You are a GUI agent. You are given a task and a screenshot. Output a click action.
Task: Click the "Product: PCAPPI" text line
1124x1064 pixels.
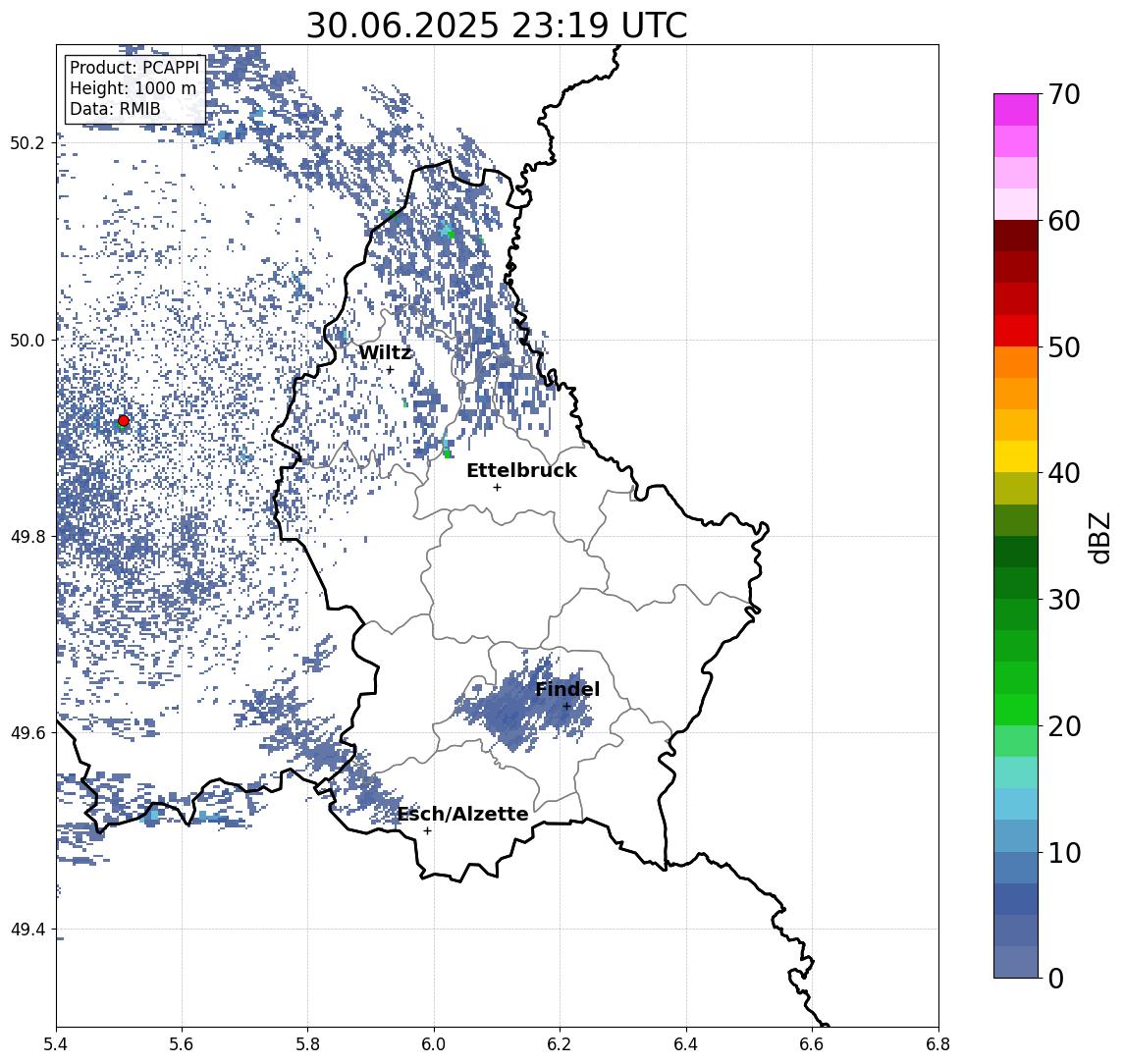point(134,68)
